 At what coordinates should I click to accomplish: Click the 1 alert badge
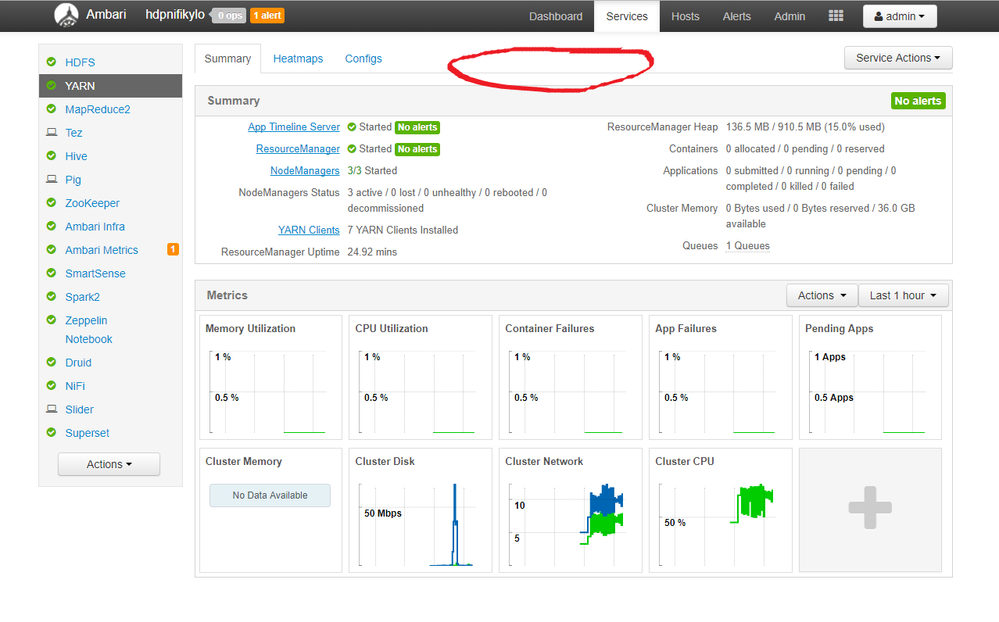pyautogui.click(x=267, y=15)
